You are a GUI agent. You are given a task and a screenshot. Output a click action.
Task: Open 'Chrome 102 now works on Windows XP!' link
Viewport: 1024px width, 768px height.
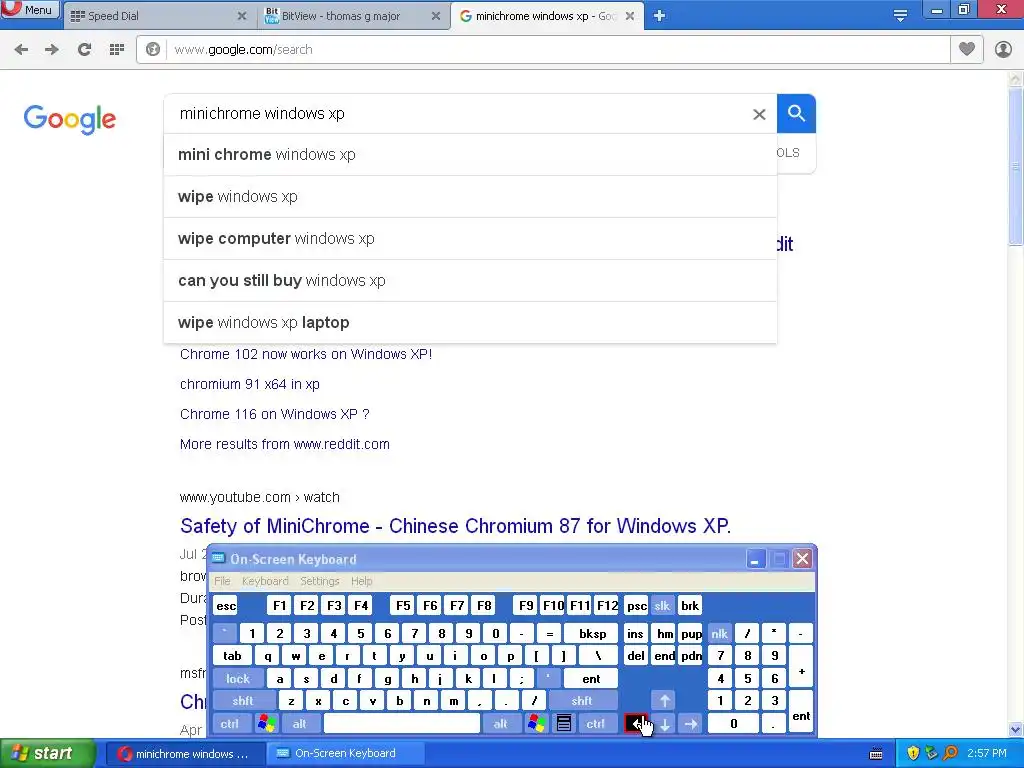(x=306, y=354)
